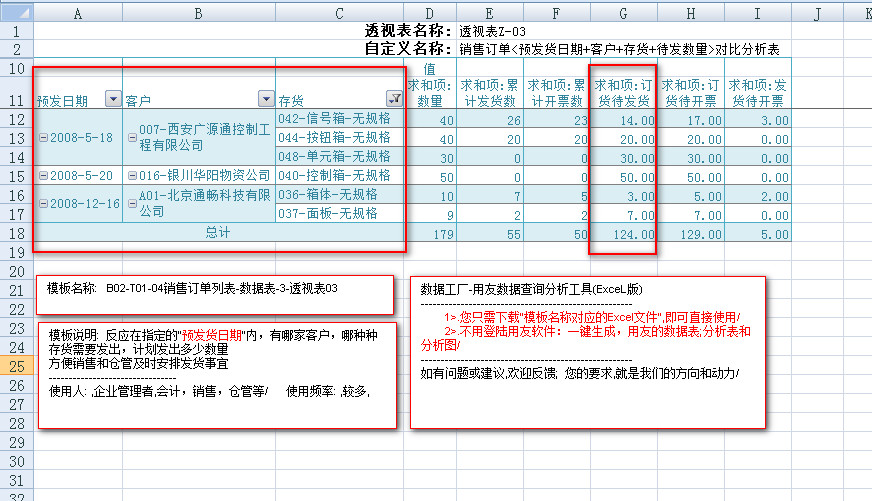The height and width of the screenshot is (501, 872).
Task: Collapse customer 007-西安广源通控制工程有限公司
Action: [133, 130]
